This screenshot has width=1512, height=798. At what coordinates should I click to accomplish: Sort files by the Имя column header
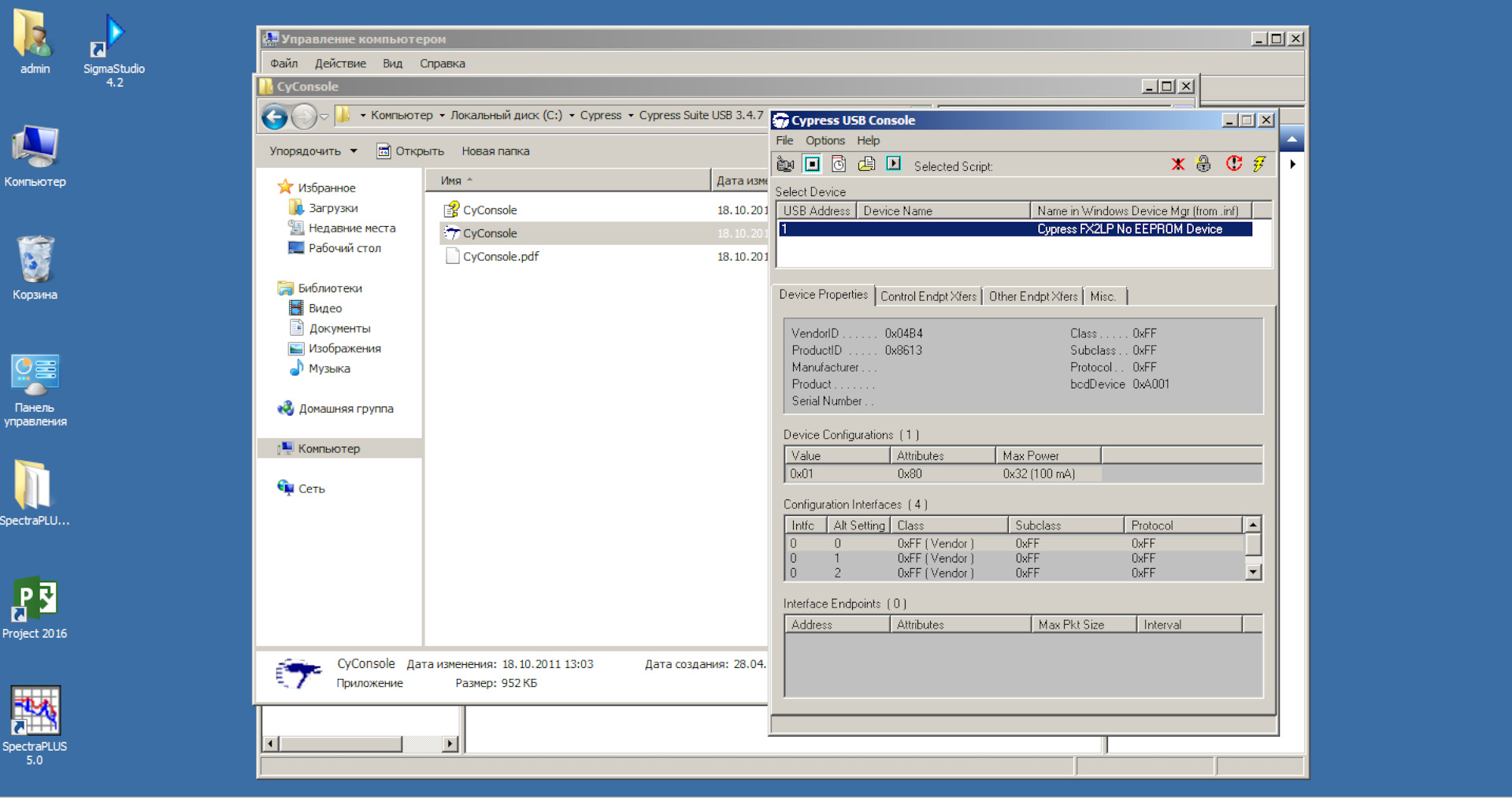click(x=567, y=180)
